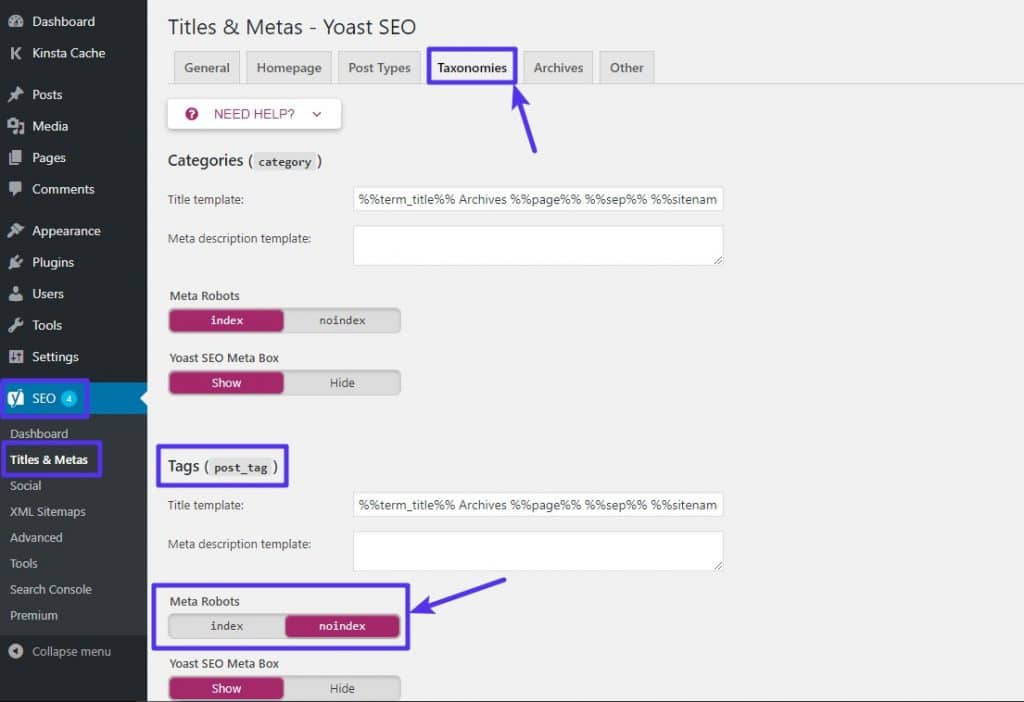Switch Tags Meta Robots back to index
The image size is (1024, 702).
(x=226, y=625)
